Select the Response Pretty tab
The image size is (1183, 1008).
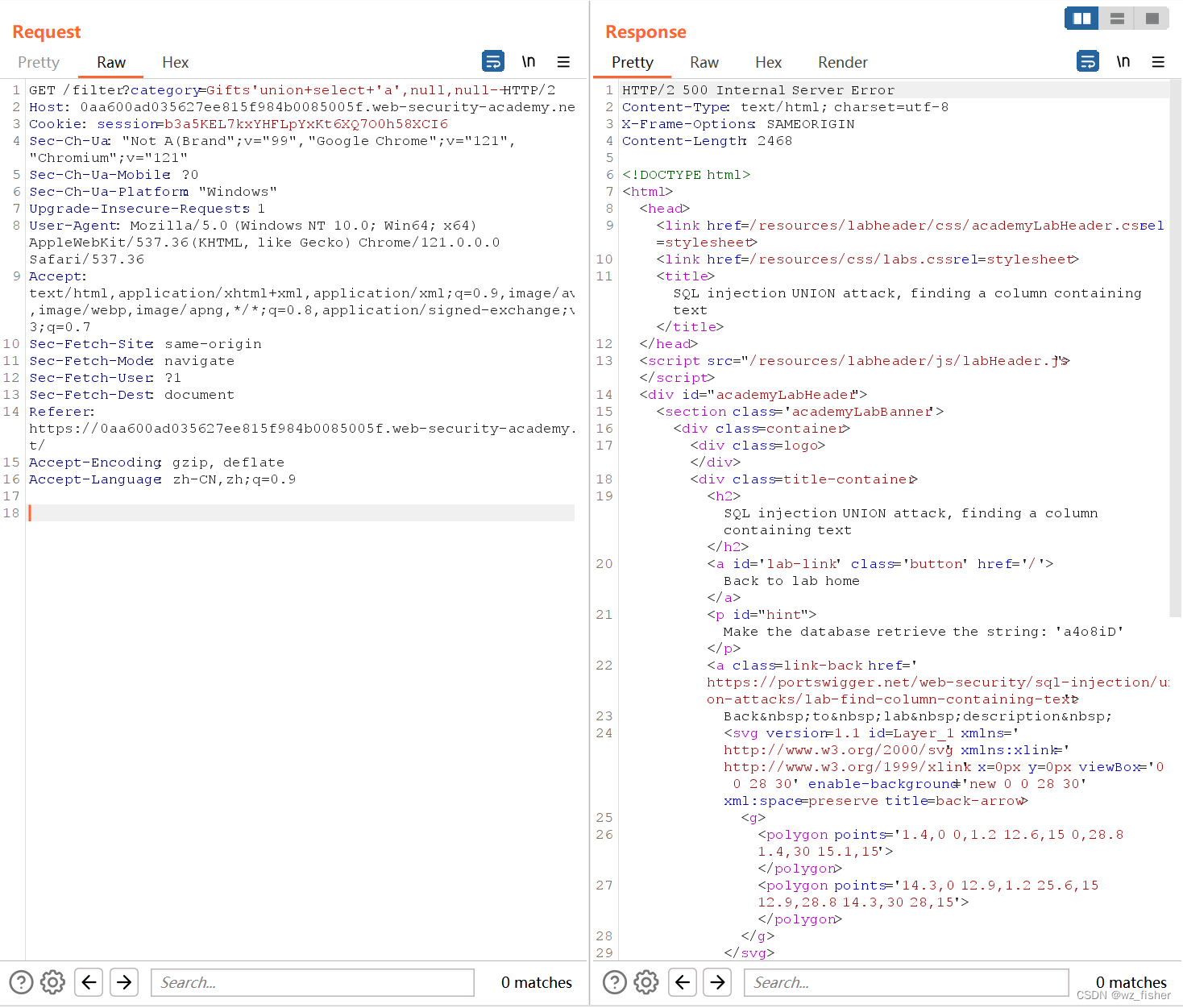tap(633, 62)
